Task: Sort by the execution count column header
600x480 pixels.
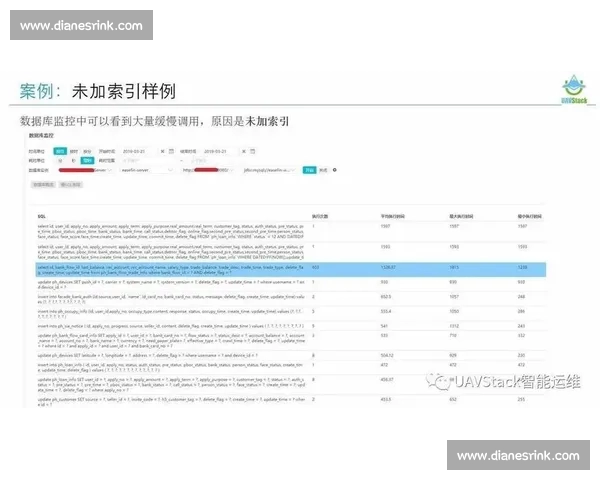Action: (x=320, y=217)
